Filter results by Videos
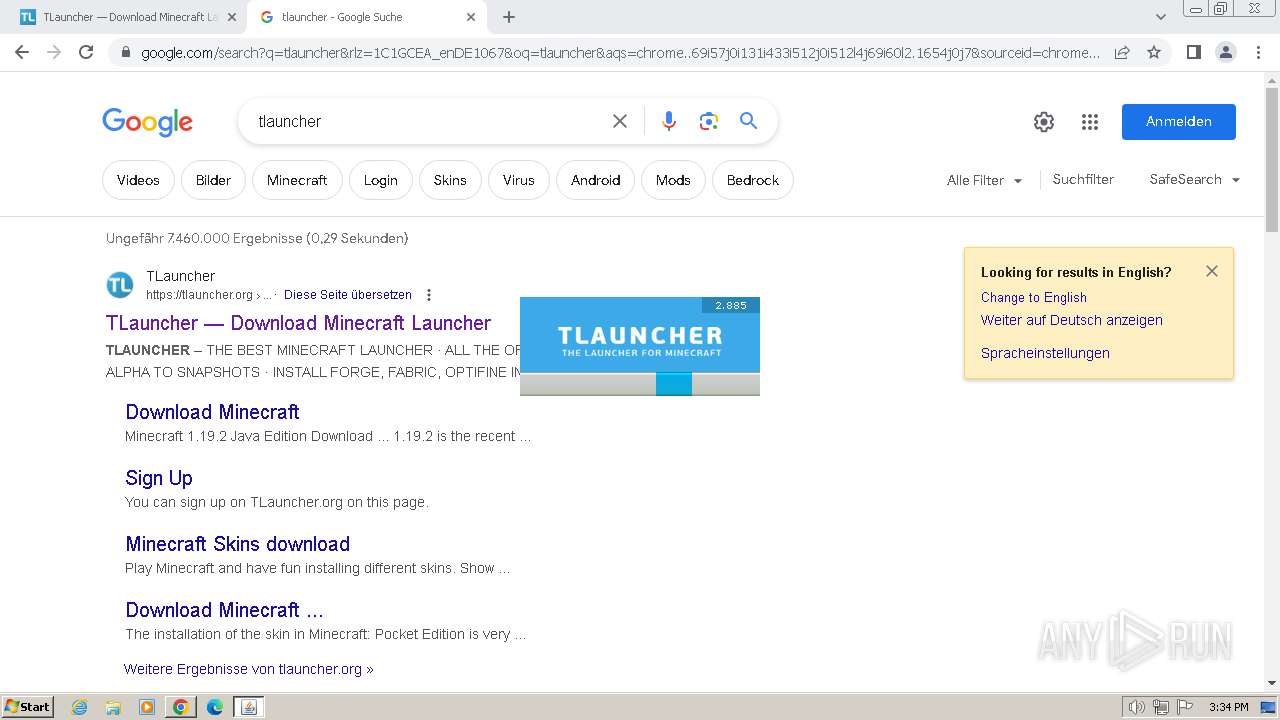Image resolution: width=1280 pixels, height=720 pixels. (x=138, y=180)
